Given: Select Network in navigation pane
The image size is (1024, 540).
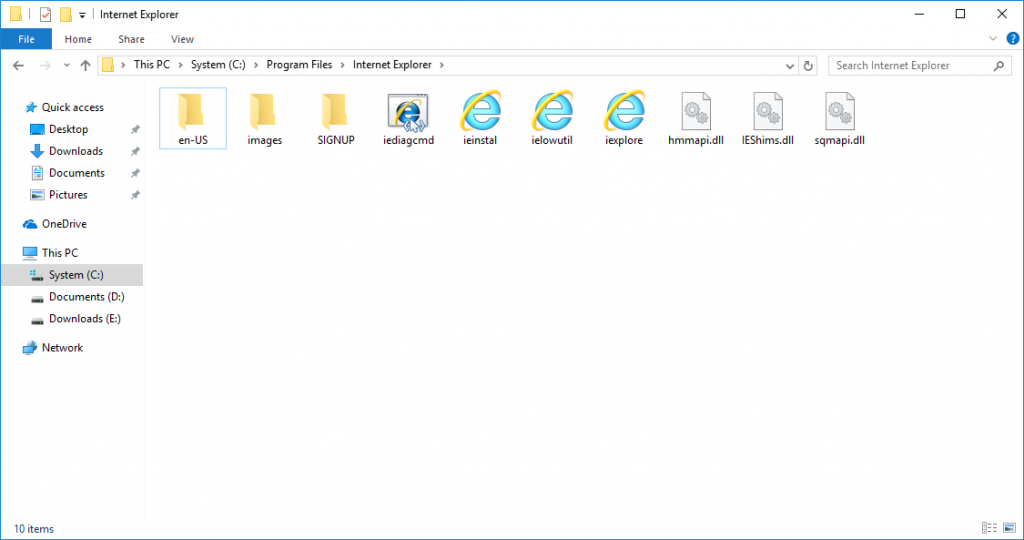Looking at the screenshot, I should (x=62, y=347).
